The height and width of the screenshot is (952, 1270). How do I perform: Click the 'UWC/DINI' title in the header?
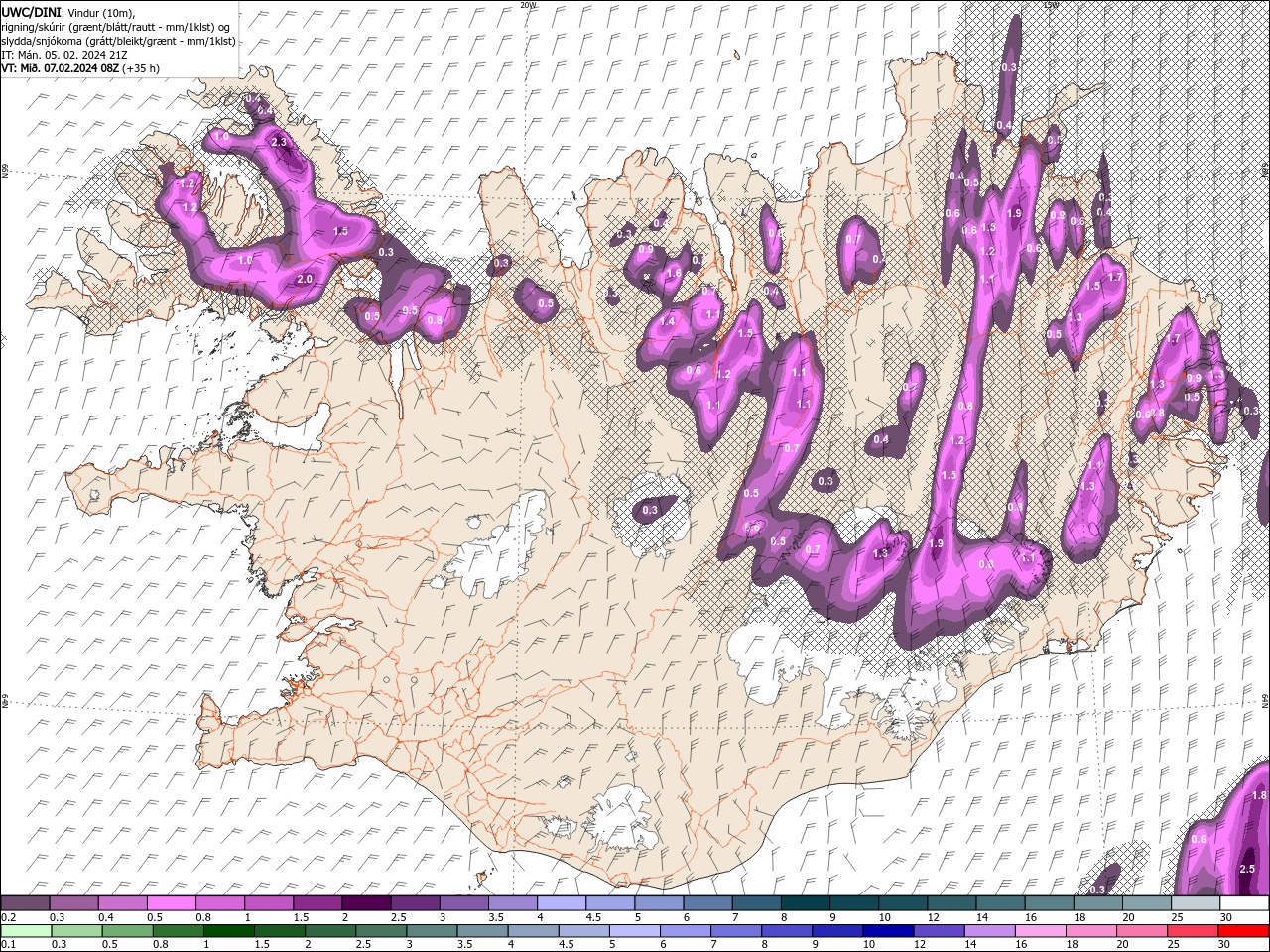pos(32,11)
